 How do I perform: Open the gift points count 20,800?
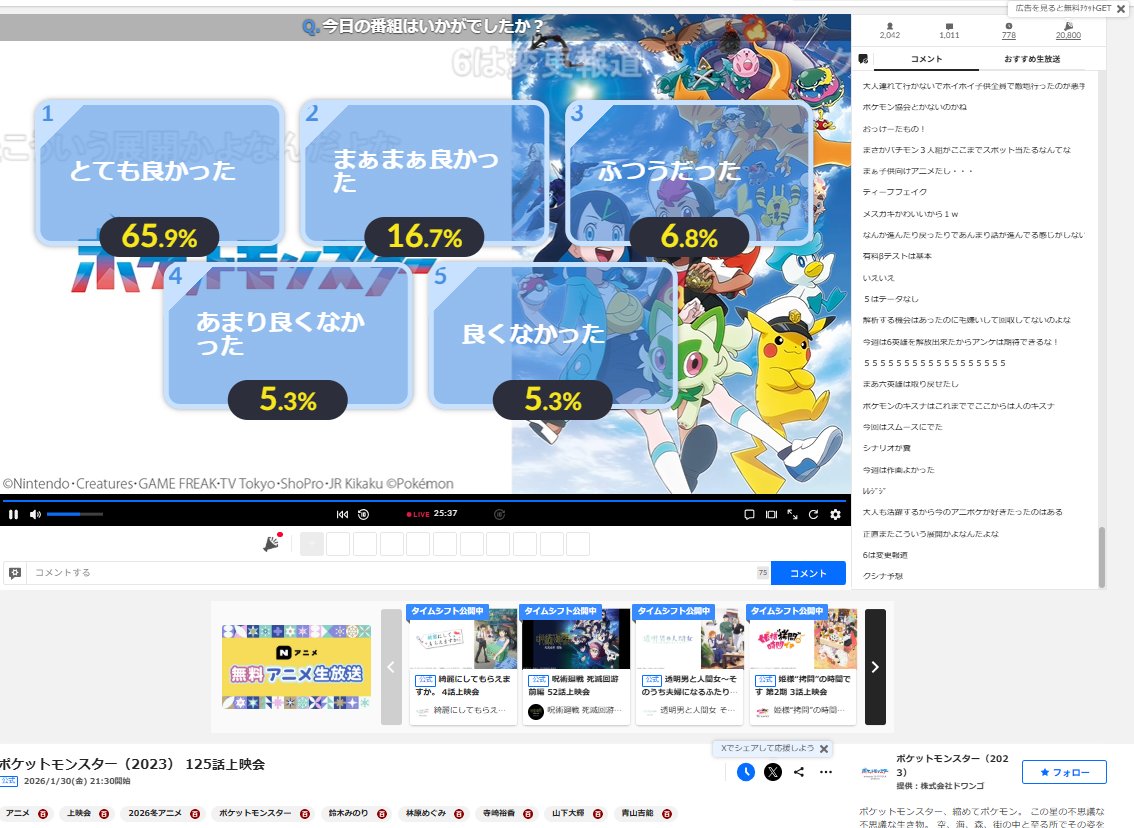(1068, 30)
